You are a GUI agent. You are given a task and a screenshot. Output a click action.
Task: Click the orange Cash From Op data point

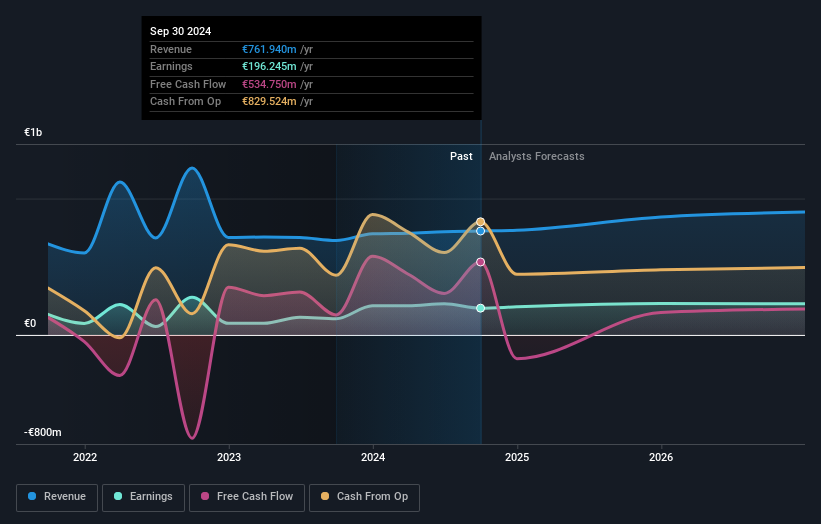point(481,222)
